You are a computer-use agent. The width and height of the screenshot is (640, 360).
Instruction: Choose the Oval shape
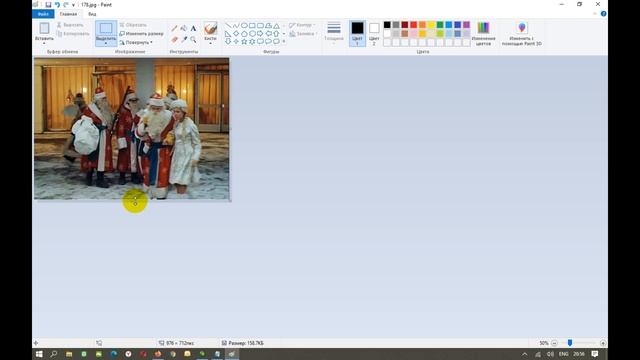tap(244, 26)
